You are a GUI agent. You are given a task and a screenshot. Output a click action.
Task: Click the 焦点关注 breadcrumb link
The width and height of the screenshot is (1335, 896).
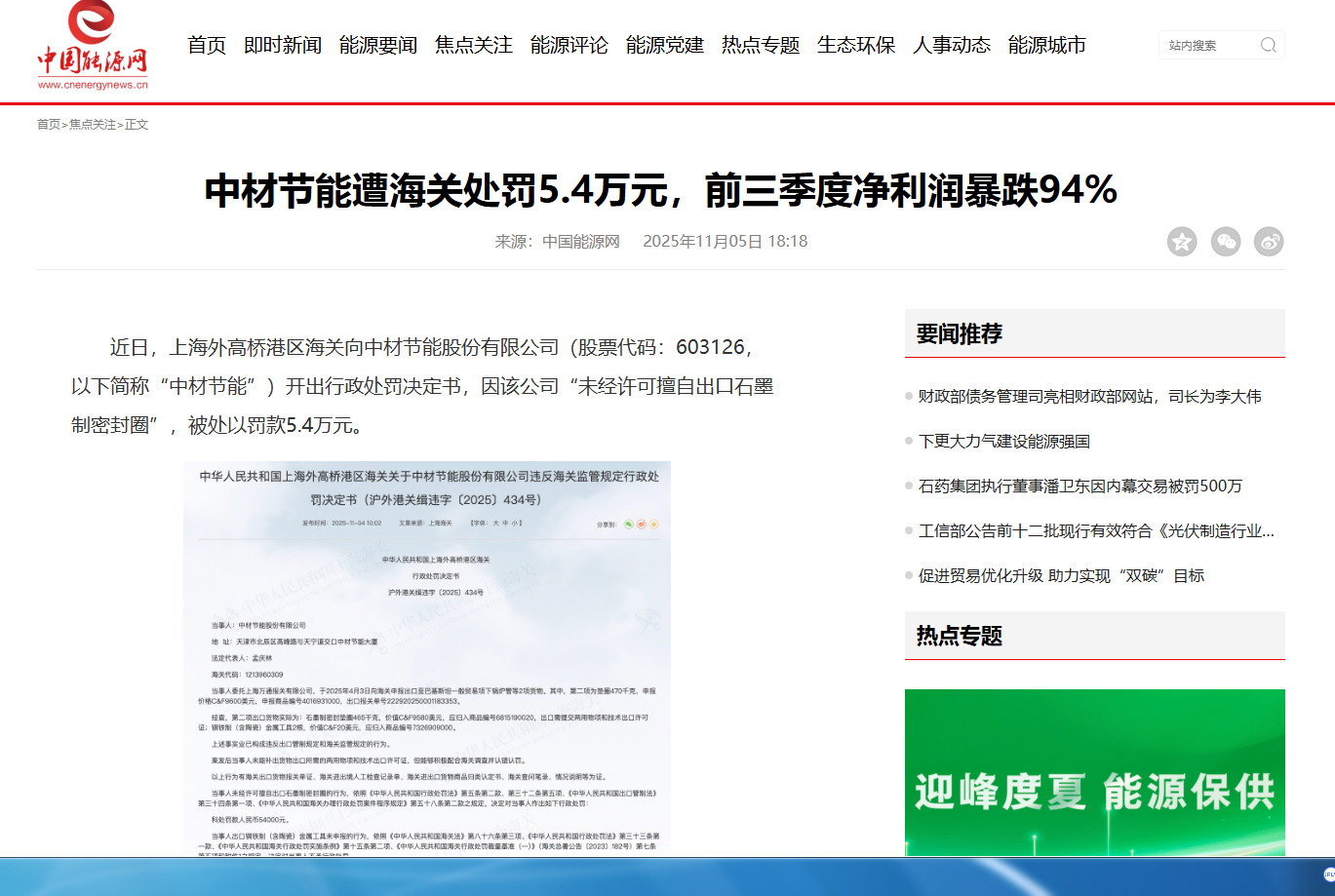click(x=93, y=125)
